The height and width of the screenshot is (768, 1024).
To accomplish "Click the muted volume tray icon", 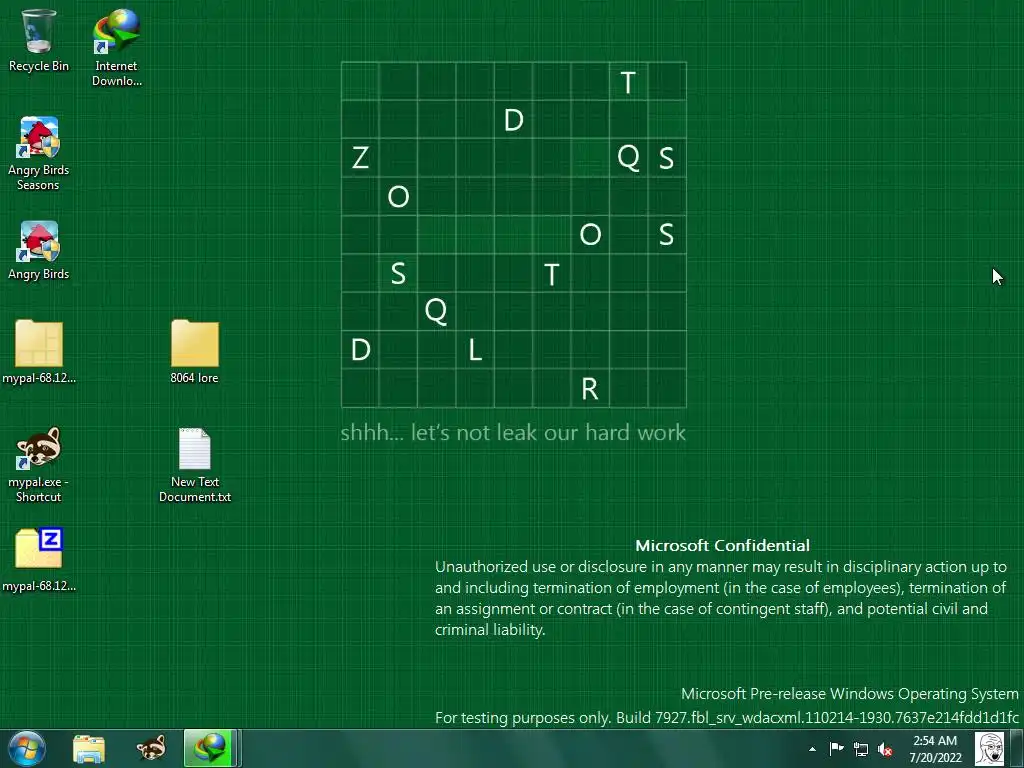I will click(x=885, y=749).
